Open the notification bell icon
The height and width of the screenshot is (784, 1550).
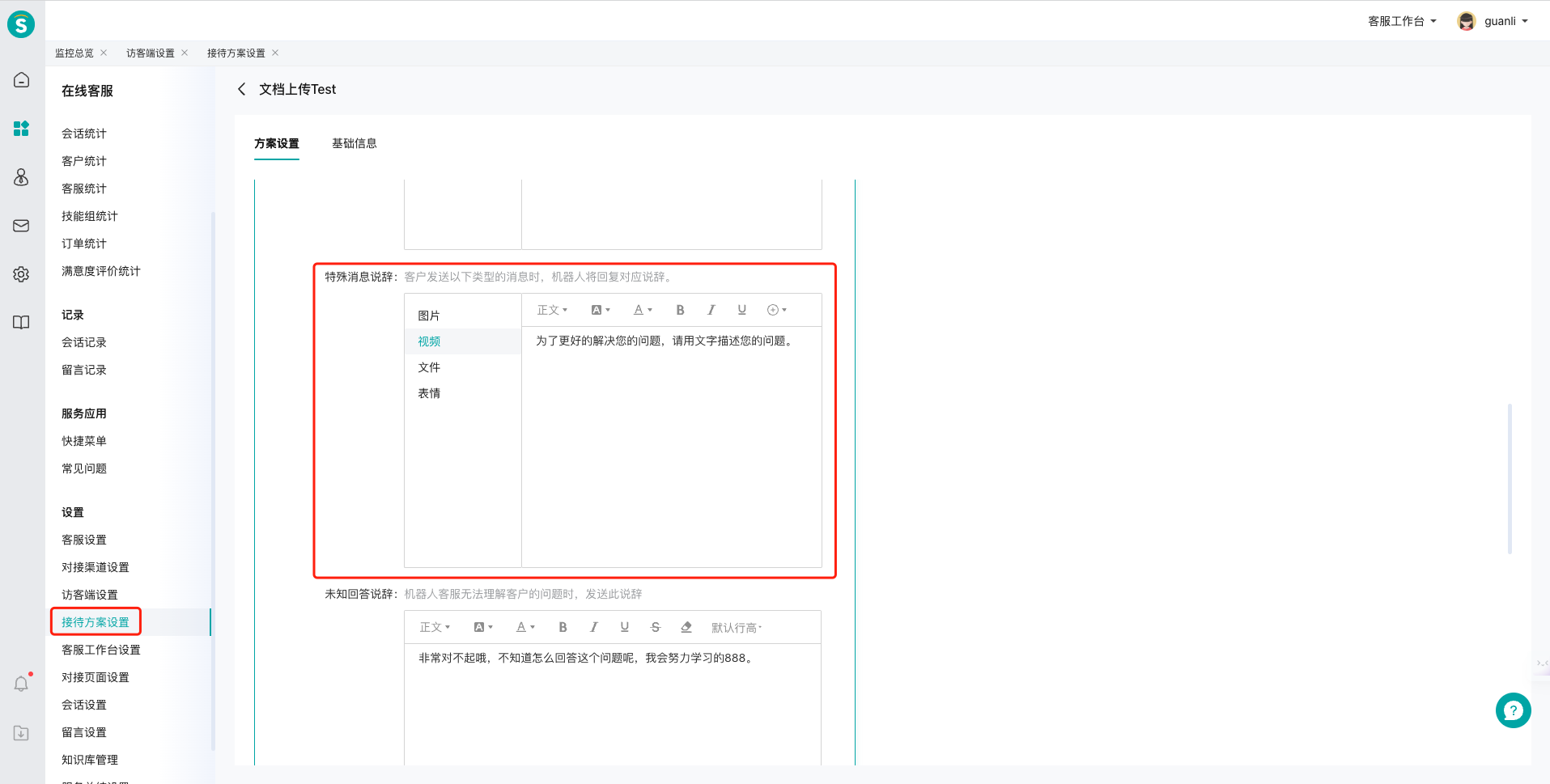(x=21, y=684)
